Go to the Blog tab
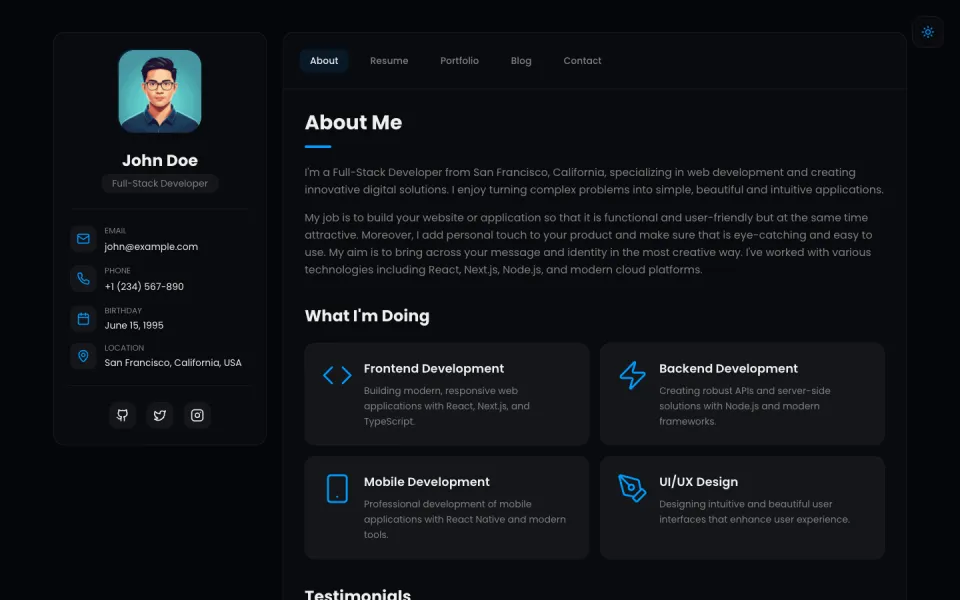Screen dimensions: 960x600 [x=521, y=61]
